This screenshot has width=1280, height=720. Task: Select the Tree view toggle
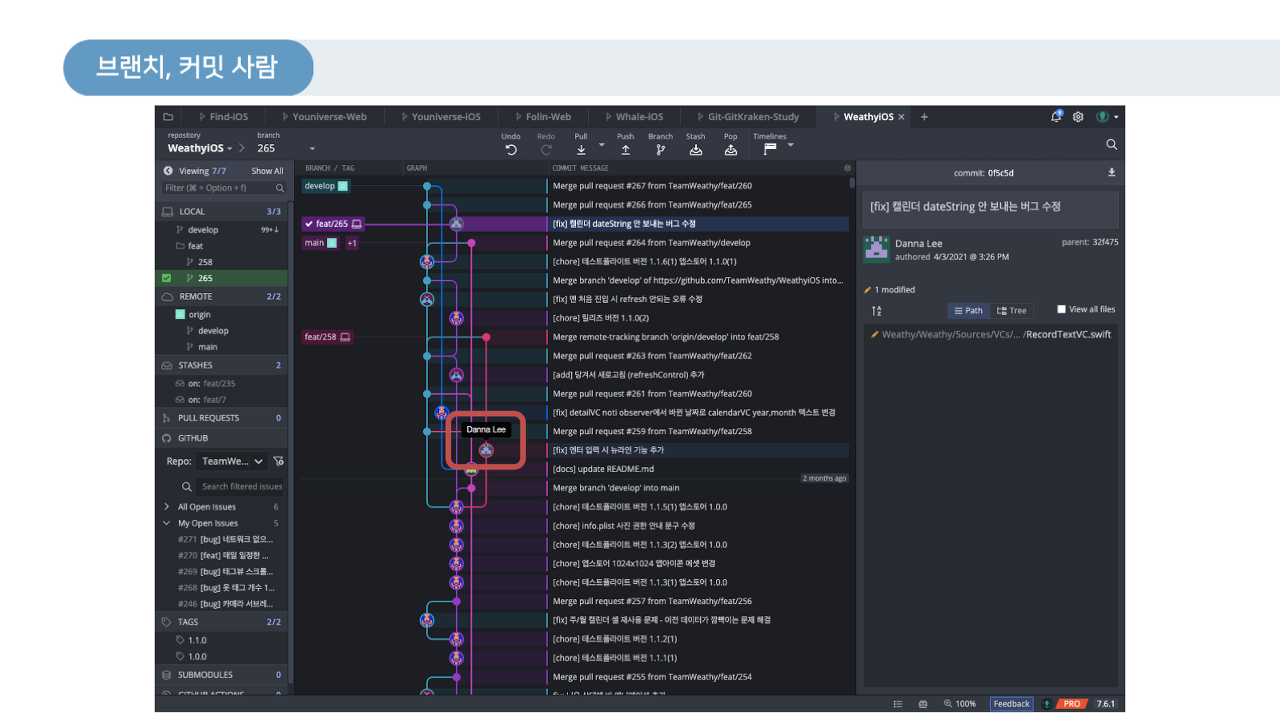1012,311
